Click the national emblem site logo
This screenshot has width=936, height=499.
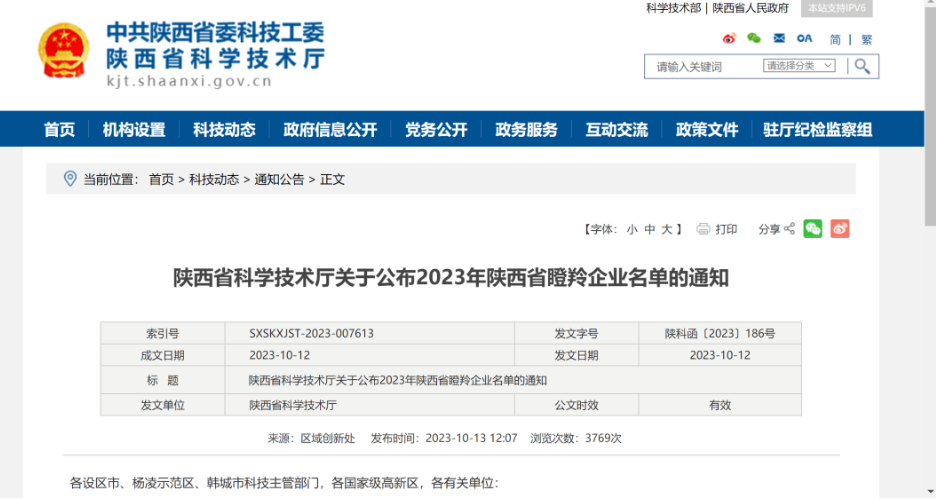pyautogui.click(x=63, y=50)
